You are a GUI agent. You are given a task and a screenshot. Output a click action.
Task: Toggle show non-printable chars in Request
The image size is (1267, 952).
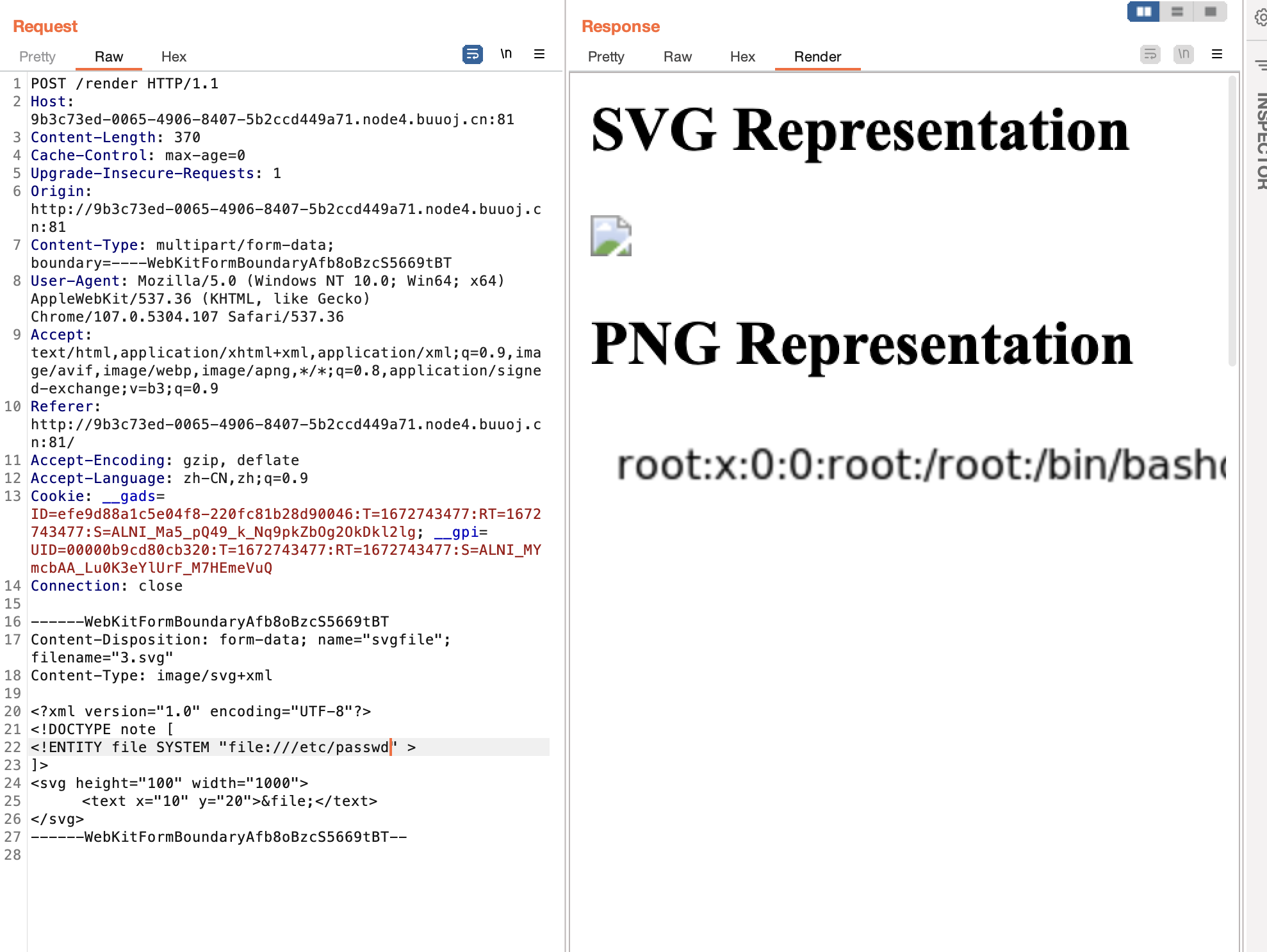click(x=506, y=54)
